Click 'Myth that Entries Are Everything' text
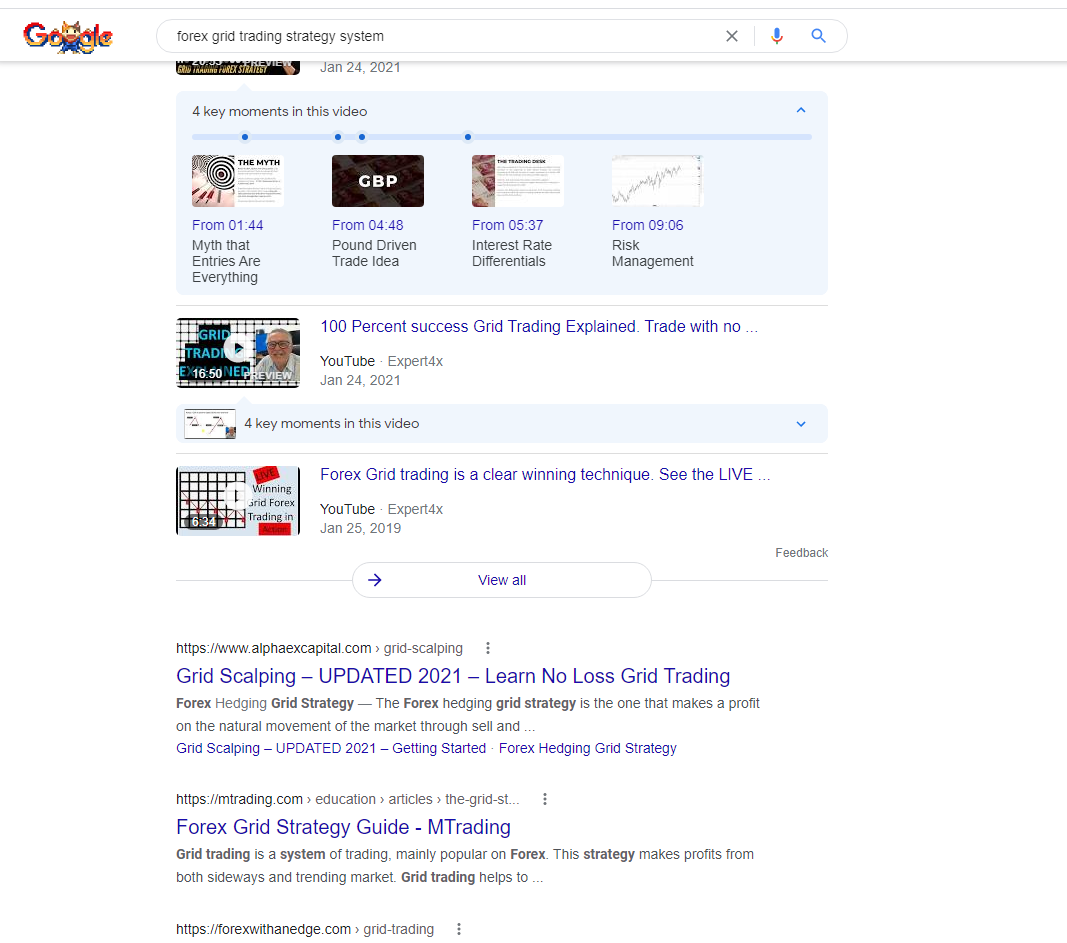This screenshot has width=1067, height=943. (x=226, y=261)
